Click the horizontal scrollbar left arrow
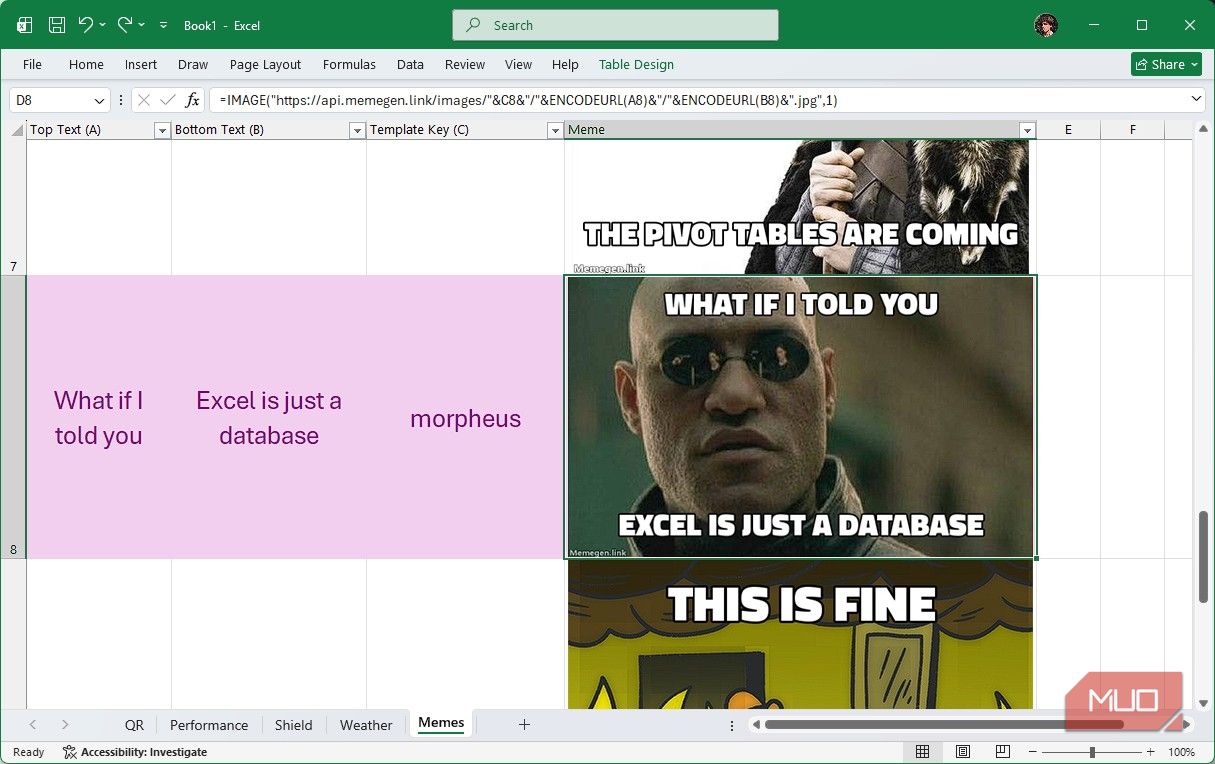This screenshot has width=1215, height=764. click(x=757, y=725)
